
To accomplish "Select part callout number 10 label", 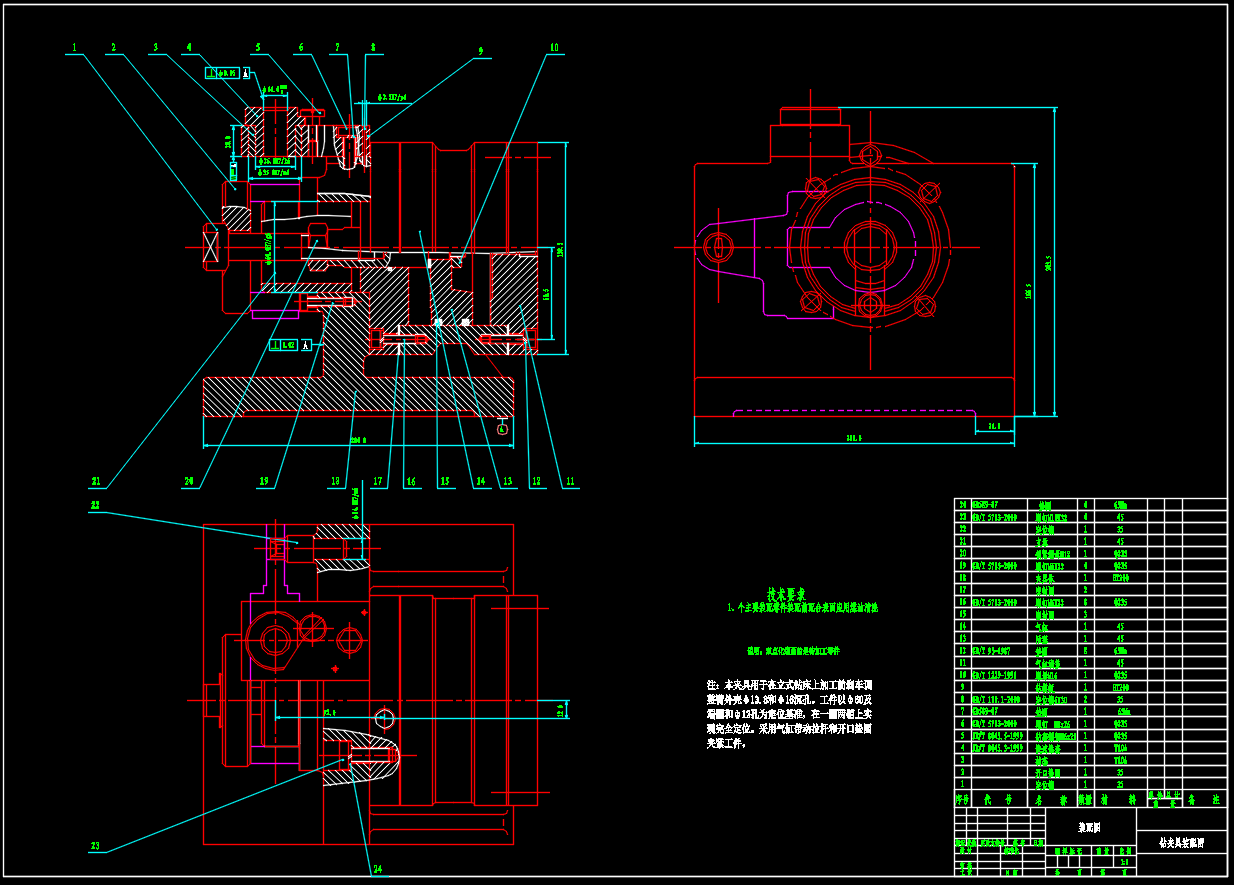I will [554, 47].
